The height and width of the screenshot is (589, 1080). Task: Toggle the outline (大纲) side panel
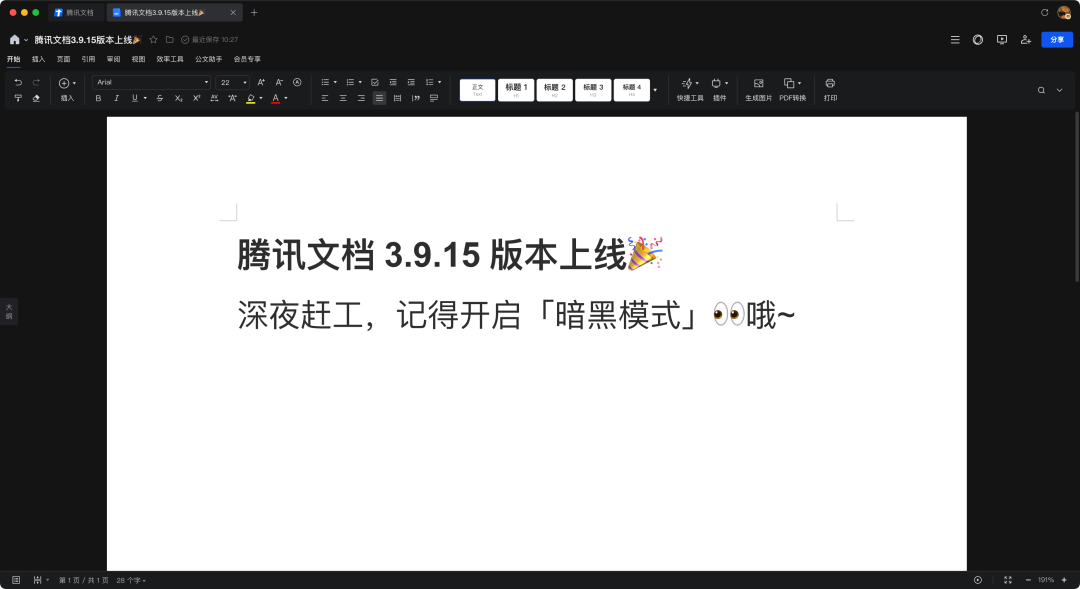[x=9, y=311]
